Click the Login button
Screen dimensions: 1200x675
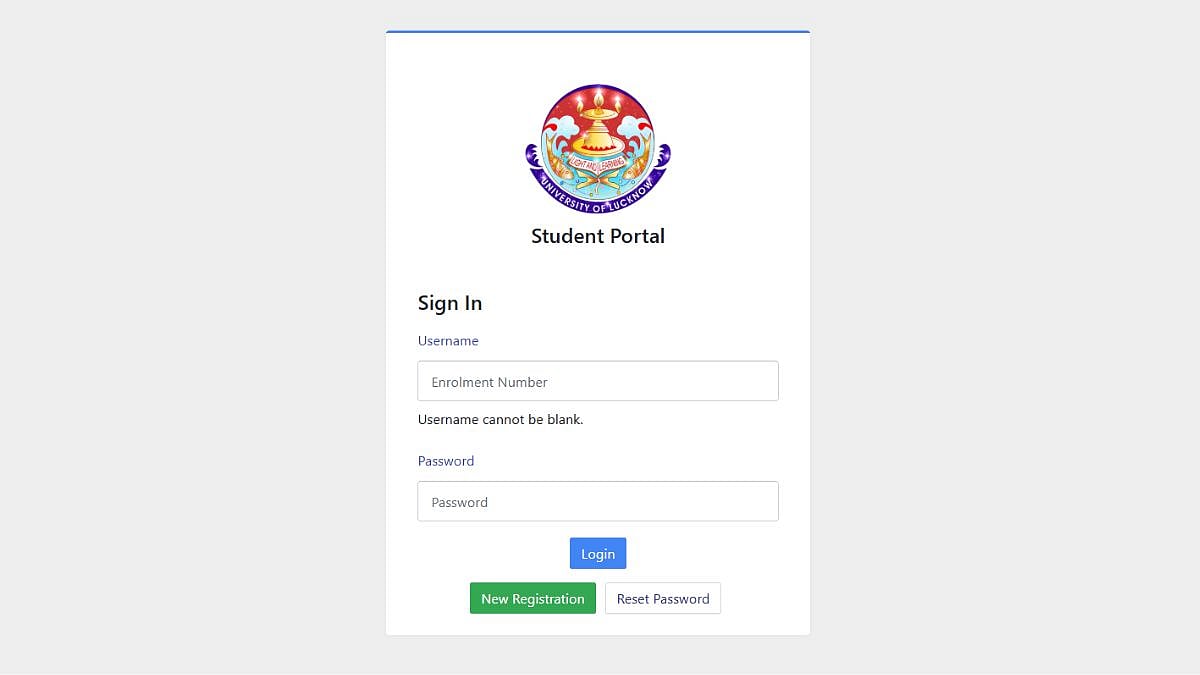coord(598,553)
